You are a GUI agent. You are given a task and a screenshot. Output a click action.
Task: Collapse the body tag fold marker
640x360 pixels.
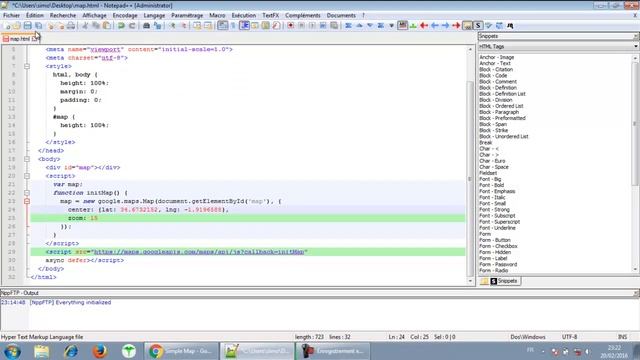coord(27,159)
